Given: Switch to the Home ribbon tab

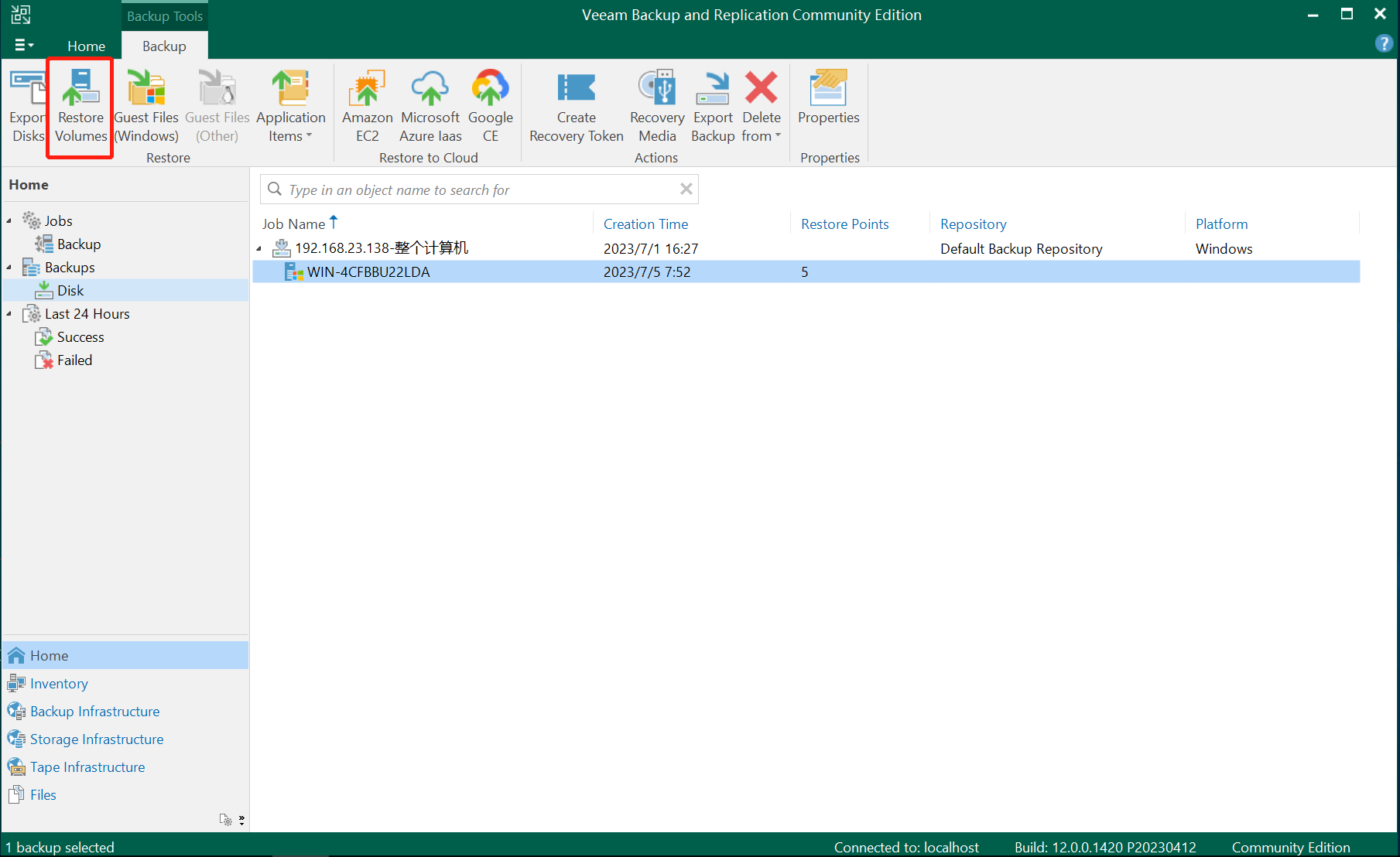Looking at the screenshot, I should 86,46.
